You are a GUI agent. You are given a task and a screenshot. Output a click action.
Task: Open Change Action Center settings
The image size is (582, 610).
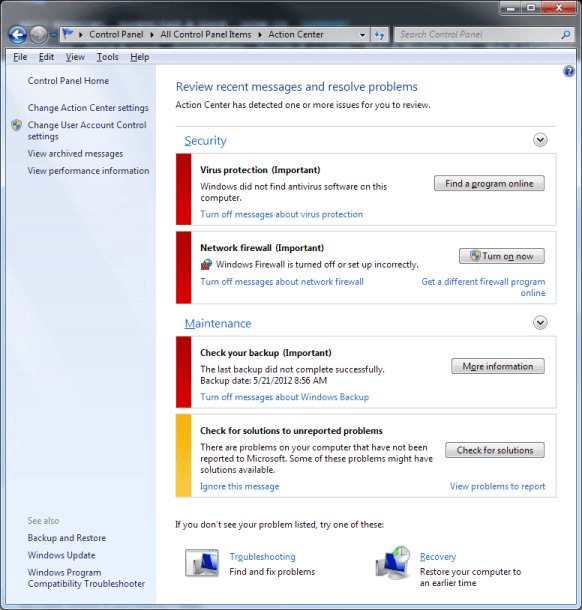(88, 107)
